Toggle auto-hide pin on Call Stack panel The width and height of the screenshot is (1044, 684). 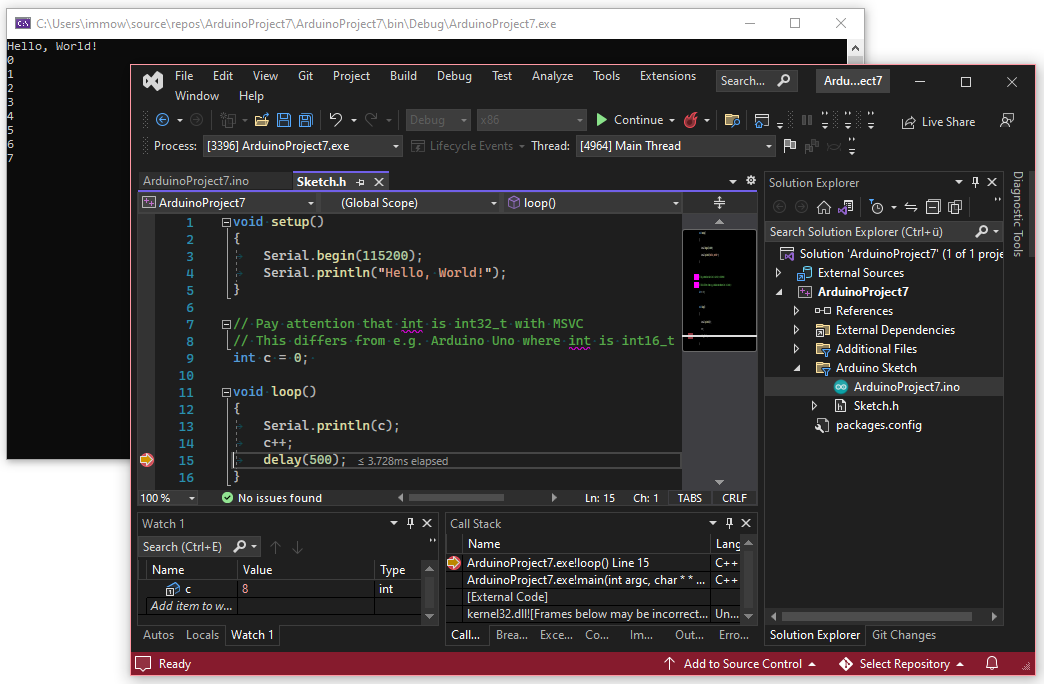point(729,523)
